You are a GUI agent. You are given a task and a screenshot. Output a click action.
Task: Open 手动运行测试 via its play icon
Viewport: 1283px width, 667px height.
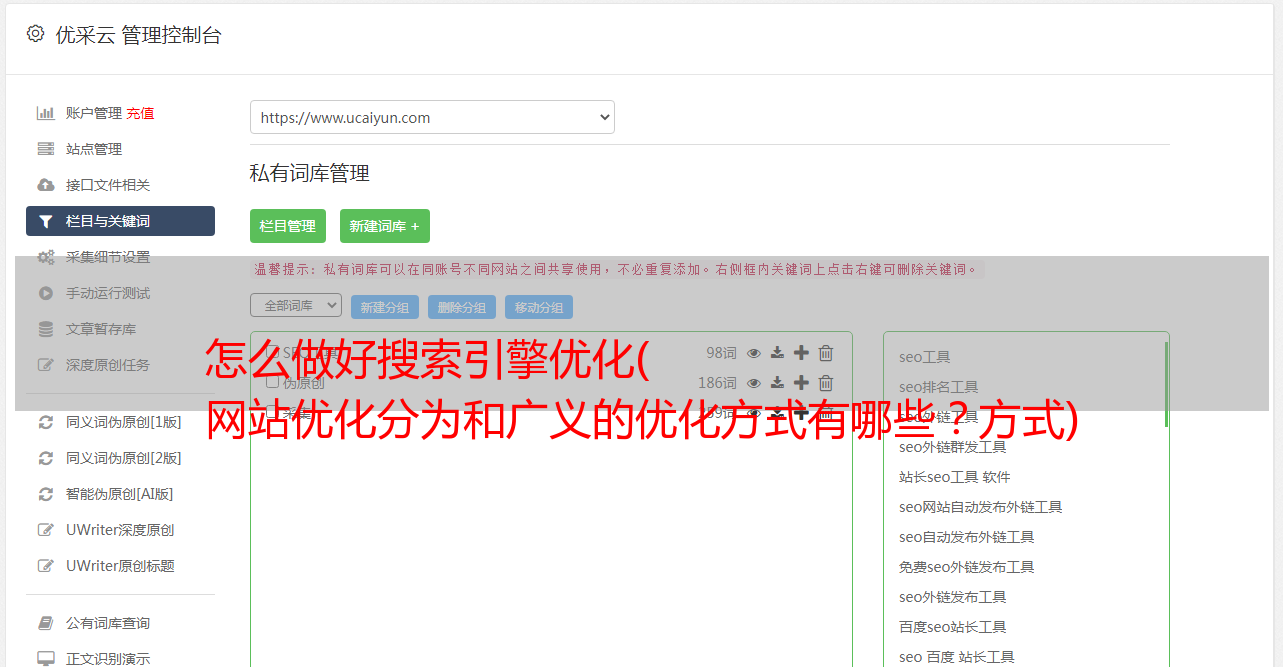coord(46,293)
